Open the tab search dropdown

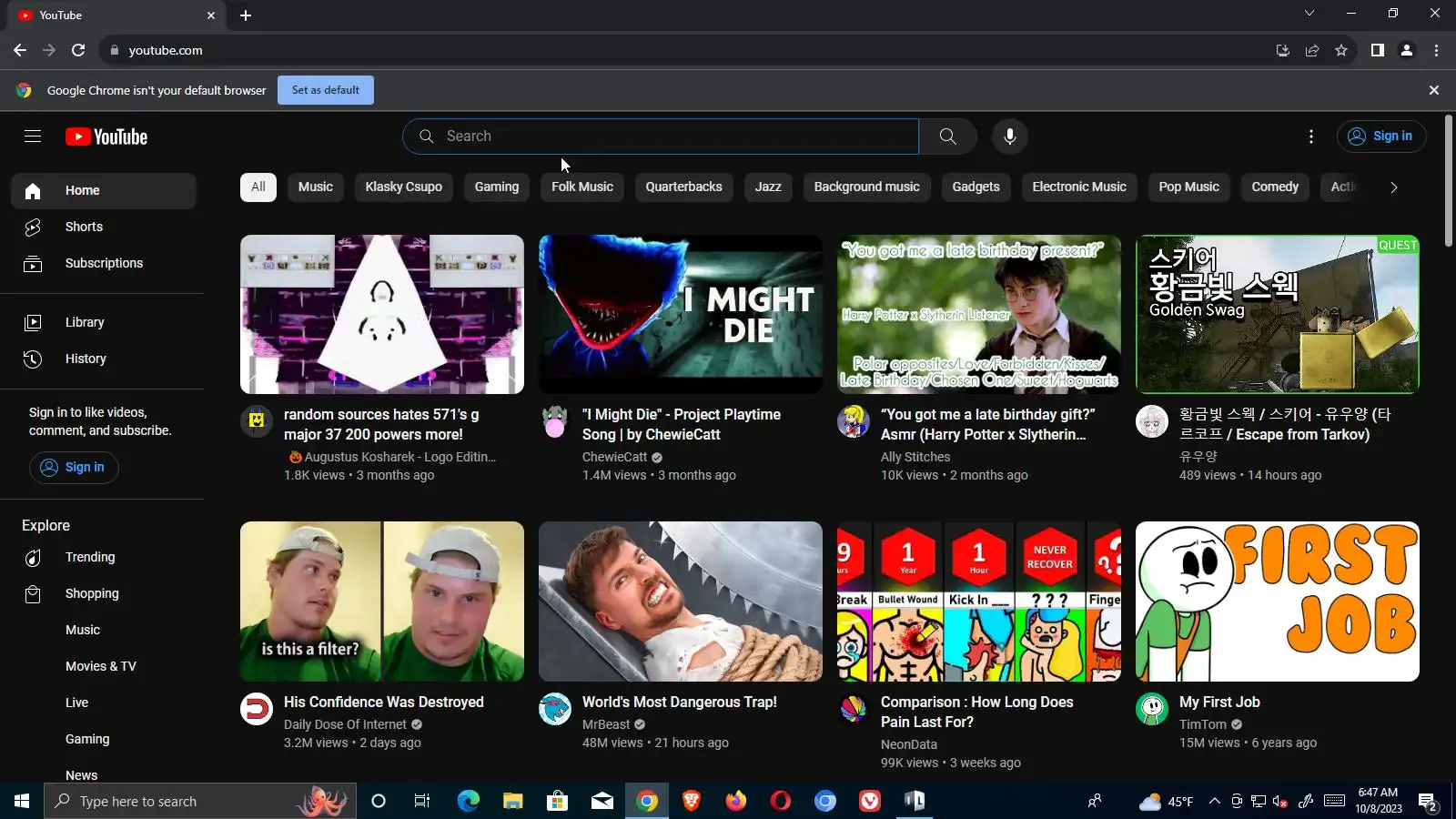pyautogui.click(x=1309, y=14)
